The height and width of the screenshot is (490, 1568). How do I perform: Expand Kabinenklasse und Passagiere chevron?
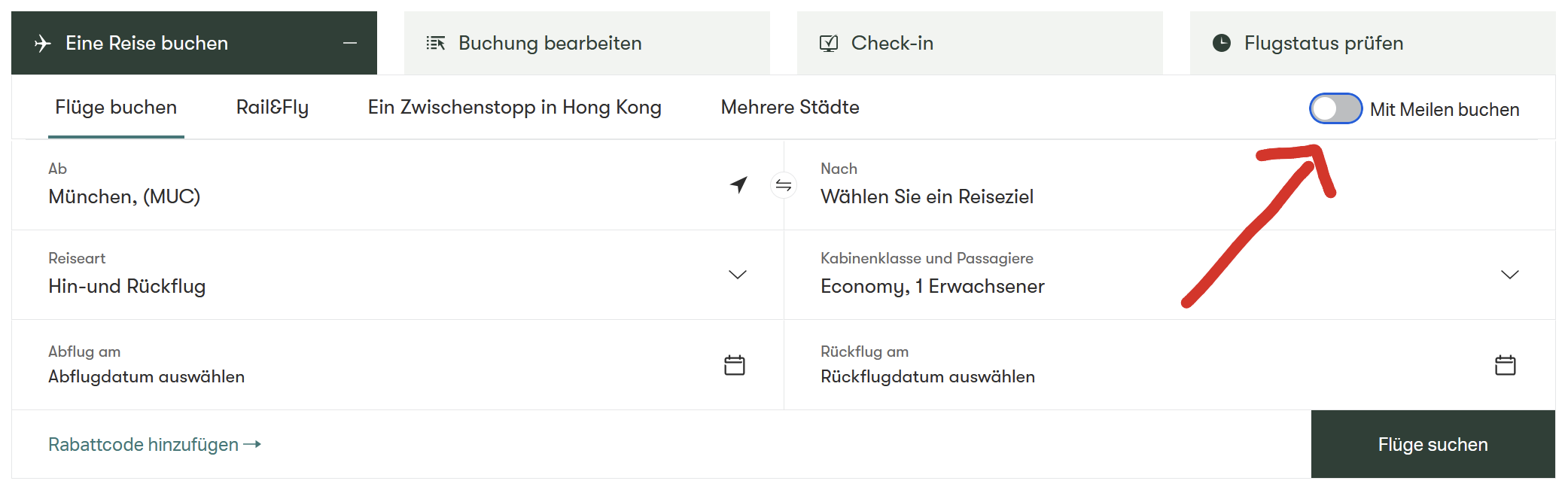(x=1509, y=275)
